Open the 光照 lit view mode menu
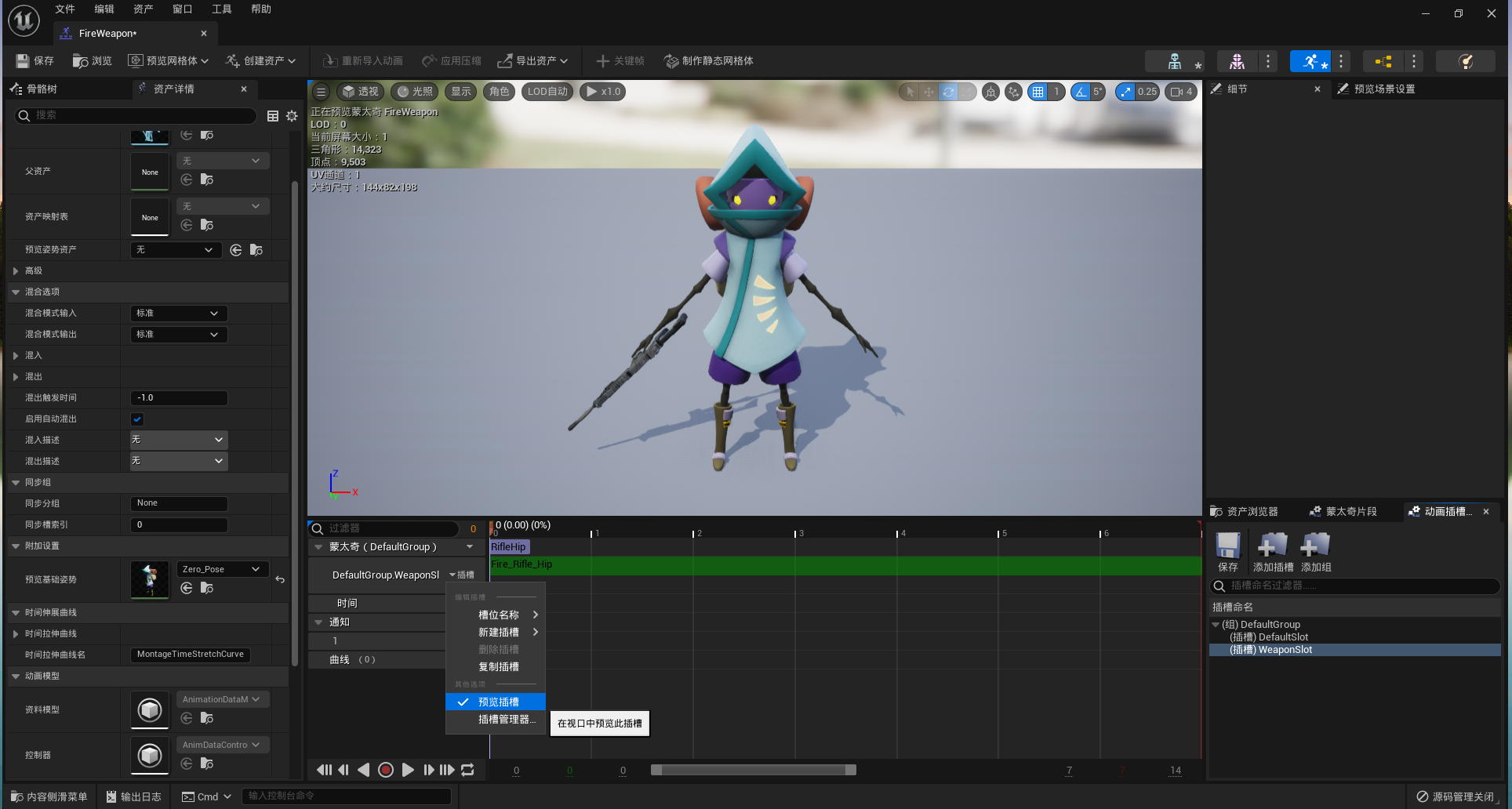The image size is (1512, 809). pyautogui.click(x=415, y=92)
